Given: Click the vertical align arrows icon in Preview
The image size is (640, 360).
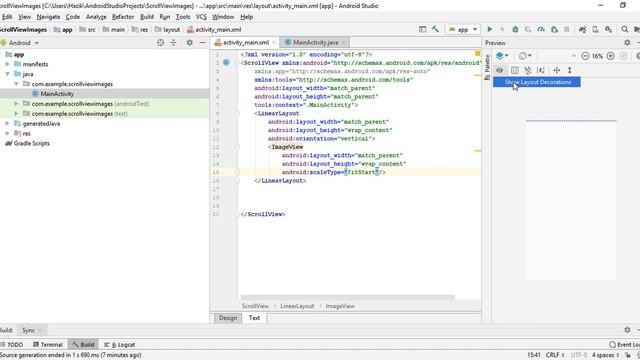Looking at the screenshot, I should coord(569,70).
